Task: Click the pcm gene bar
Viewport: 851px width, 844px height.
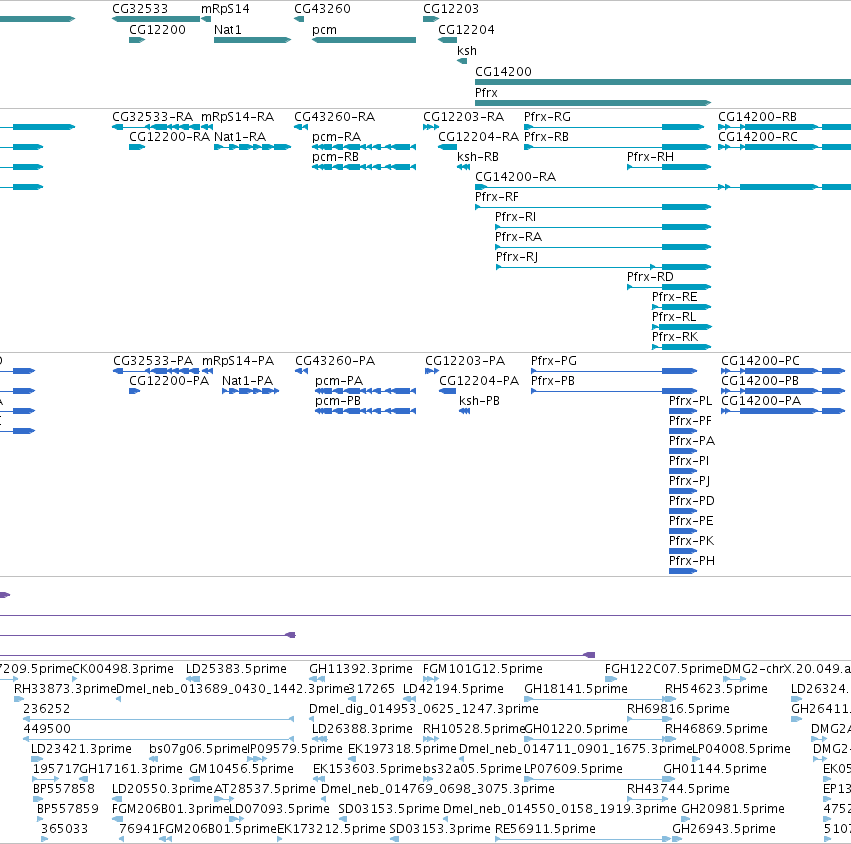Action: (364, 40)
